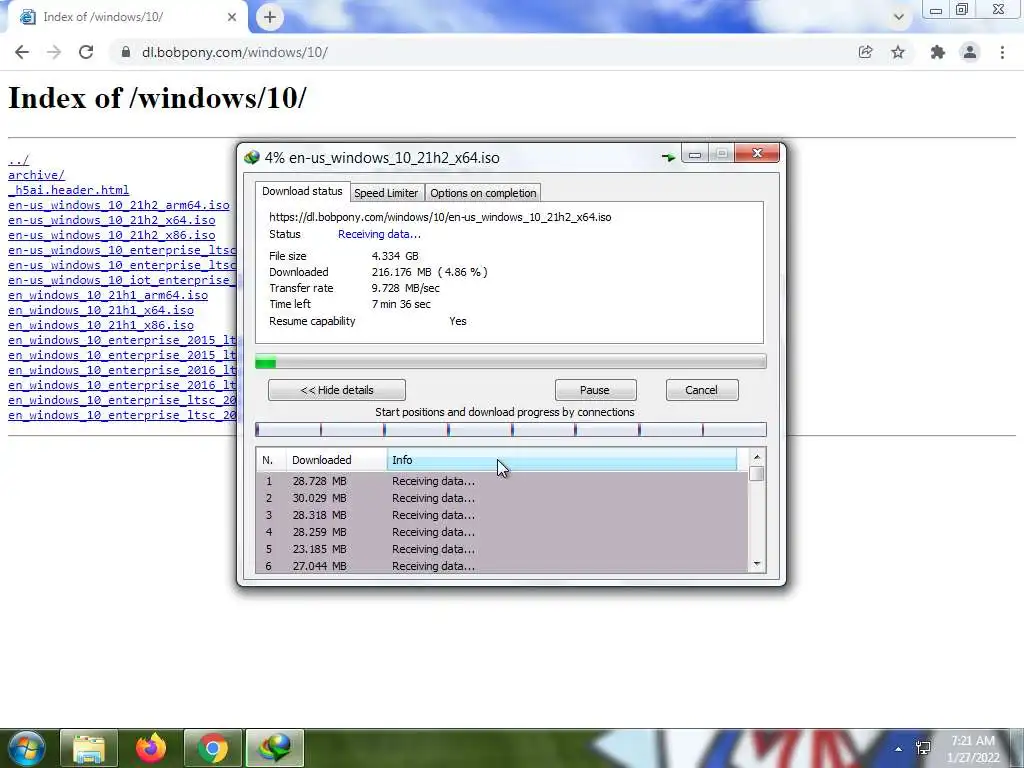The height and width of the screenshot is (768, 1024).
Task: Click the parent directory '../' link
Action: click(18, 160)
